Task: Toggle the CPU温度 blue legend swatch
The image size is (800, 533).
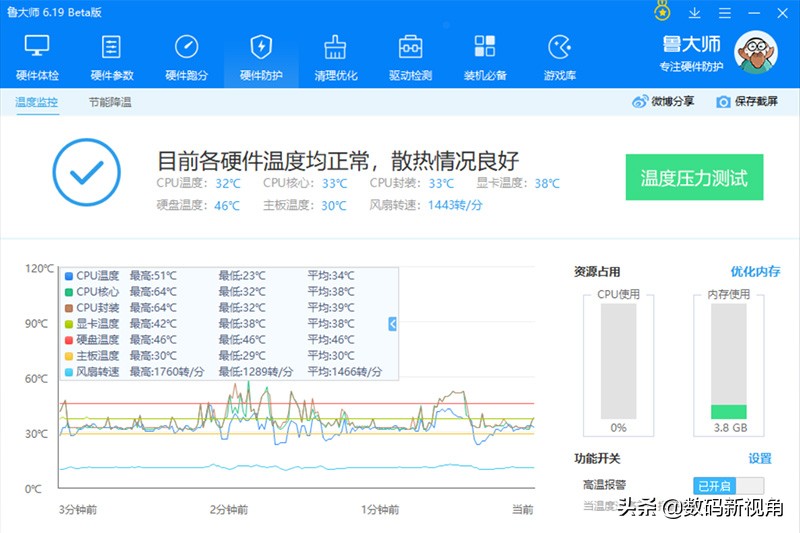Action: pos(68,276)
